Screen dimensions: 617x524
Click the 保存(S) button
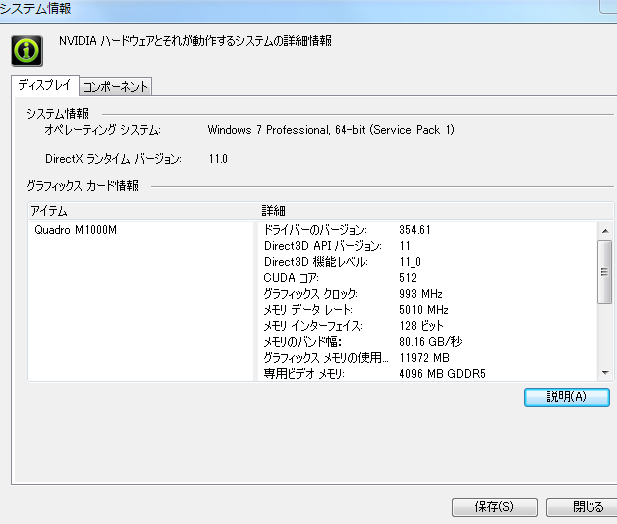pos(495,507)
